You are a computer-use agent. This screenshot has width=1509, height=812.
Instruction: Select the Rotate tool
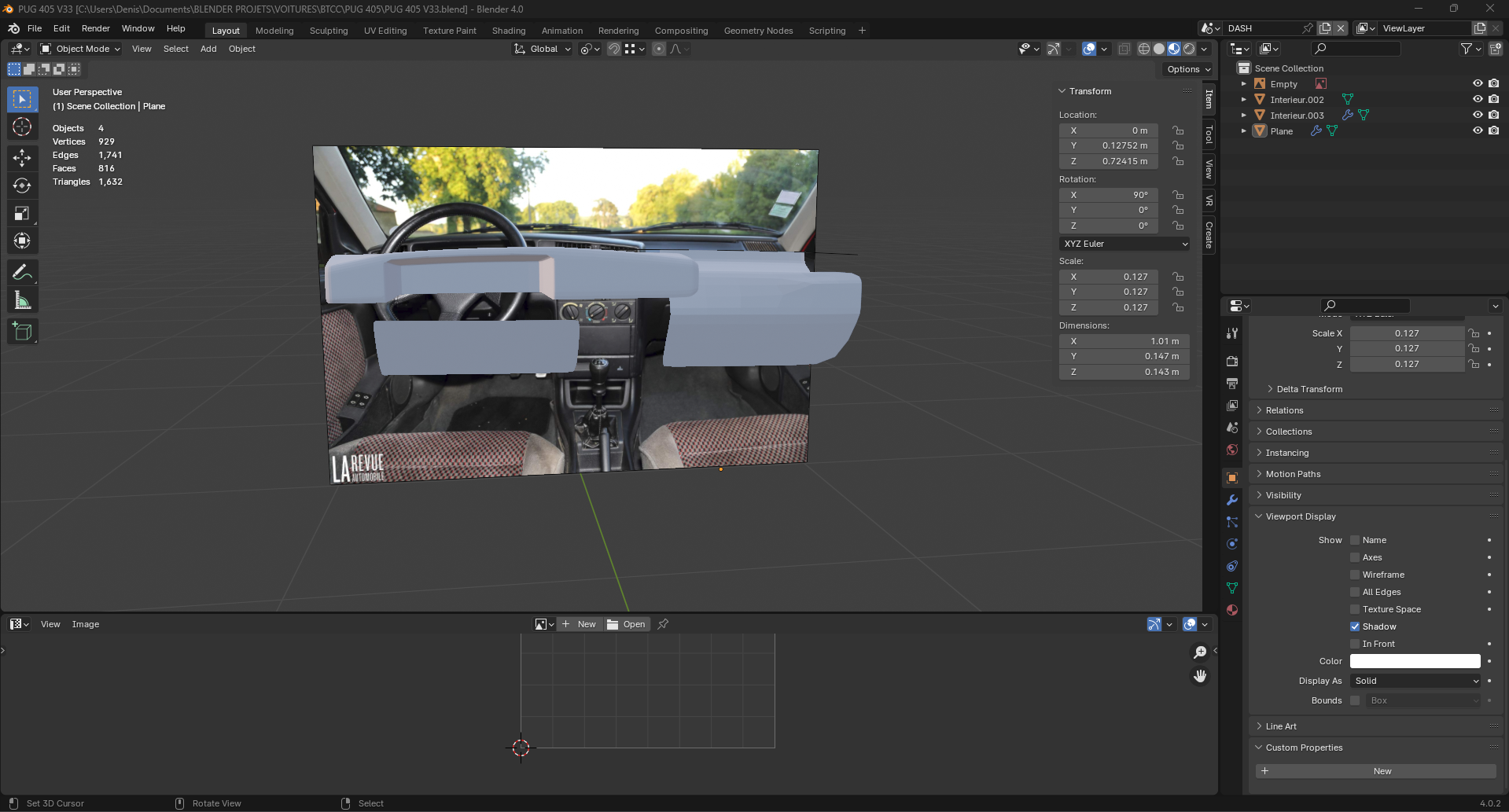coord(22,186)
